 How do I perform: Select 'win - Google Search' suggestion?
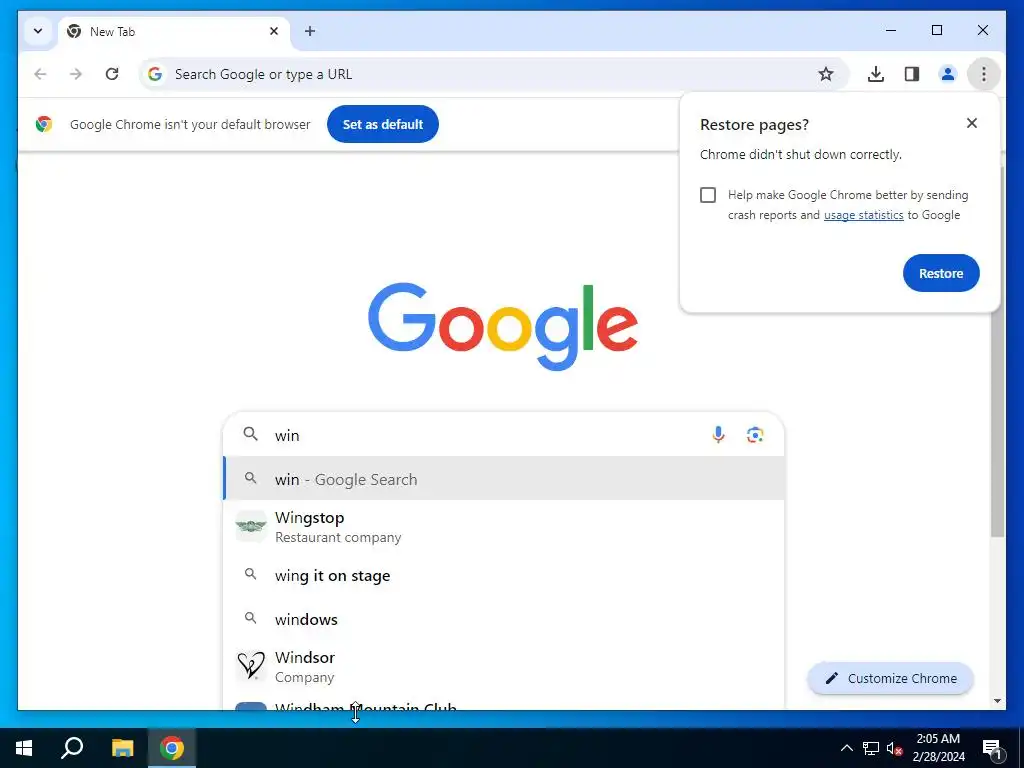tap(504, 479)
